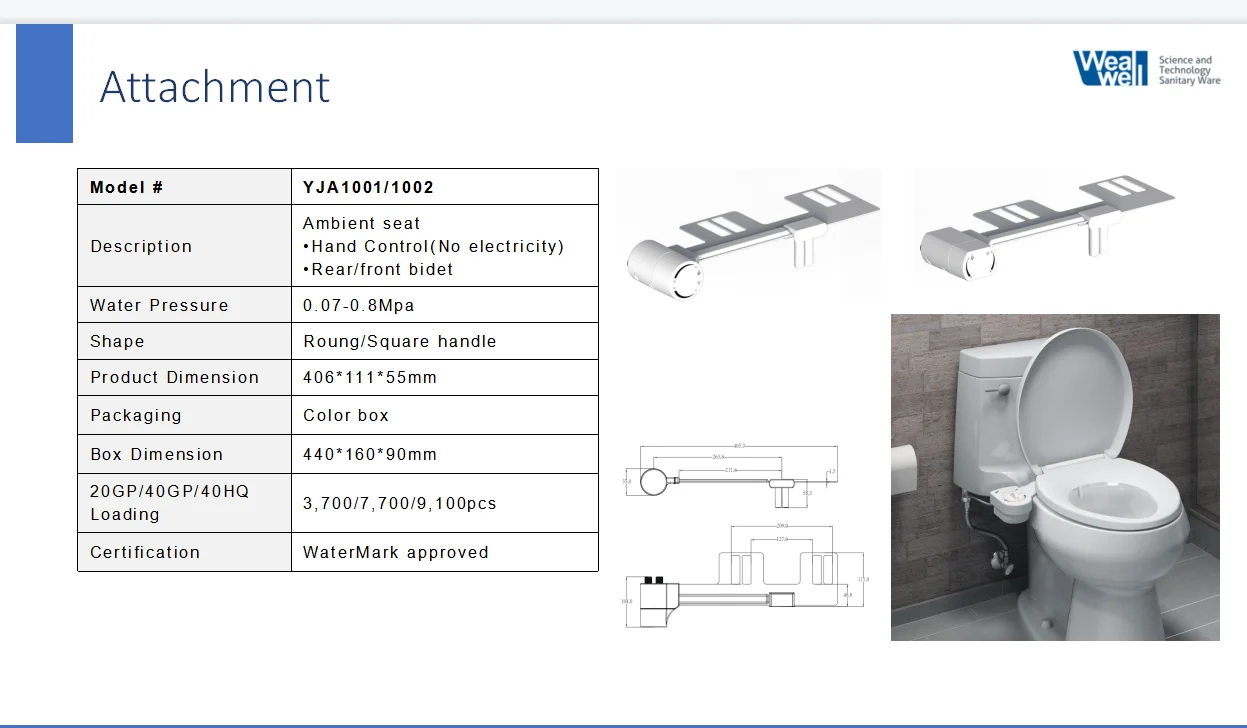This screenshot has width=1247, height=728.
Task: Select 'WaterMark approved' value
Action: tap(396, 552)
